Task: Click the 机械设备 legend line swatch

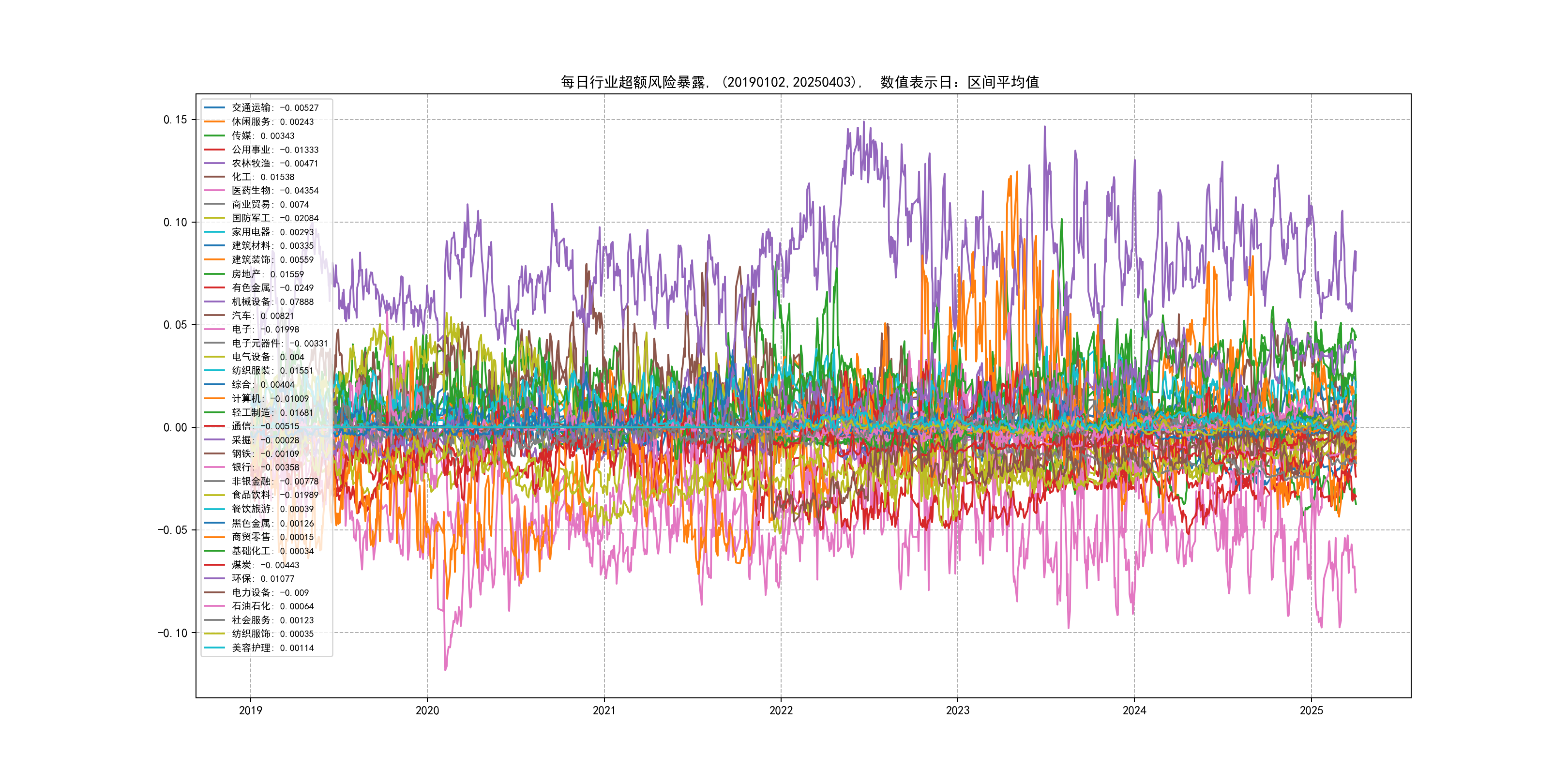Action: [214, 302]
